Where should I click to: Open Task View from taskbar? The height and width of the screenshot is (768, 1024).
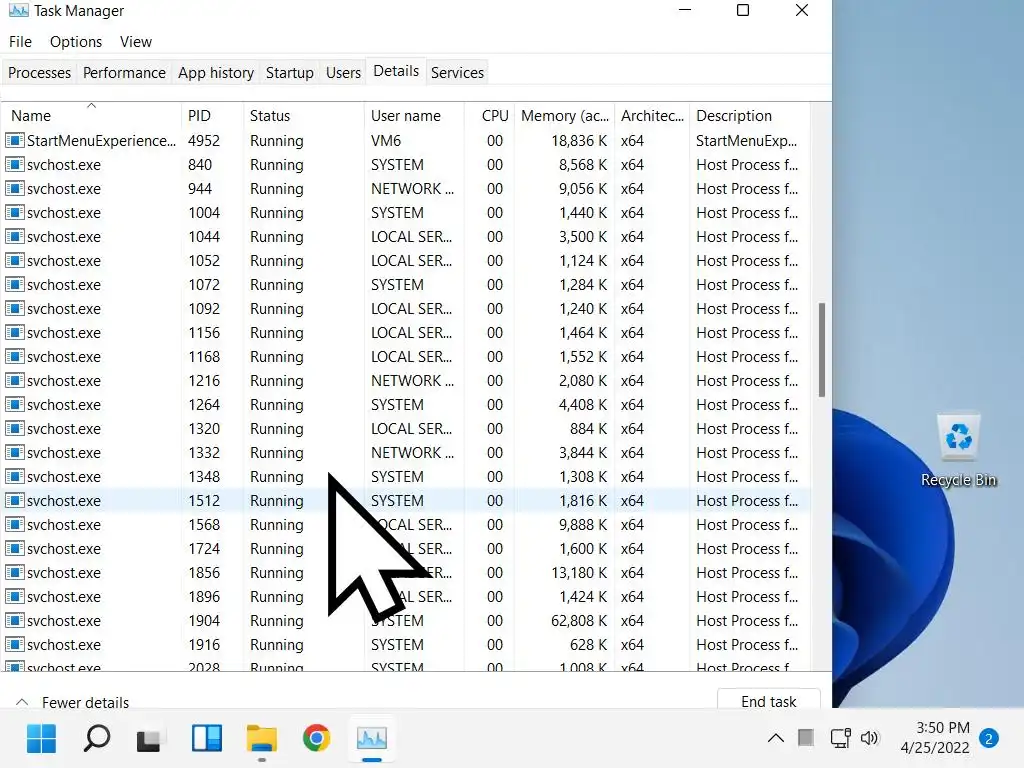(149, 740)
